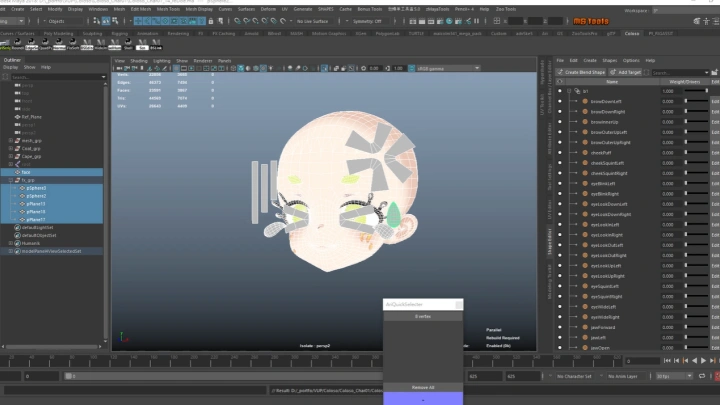Viewport: 720px width, 405px height.
Task: Click the IPR render clapperboard icon
Action: pos(431,21)
